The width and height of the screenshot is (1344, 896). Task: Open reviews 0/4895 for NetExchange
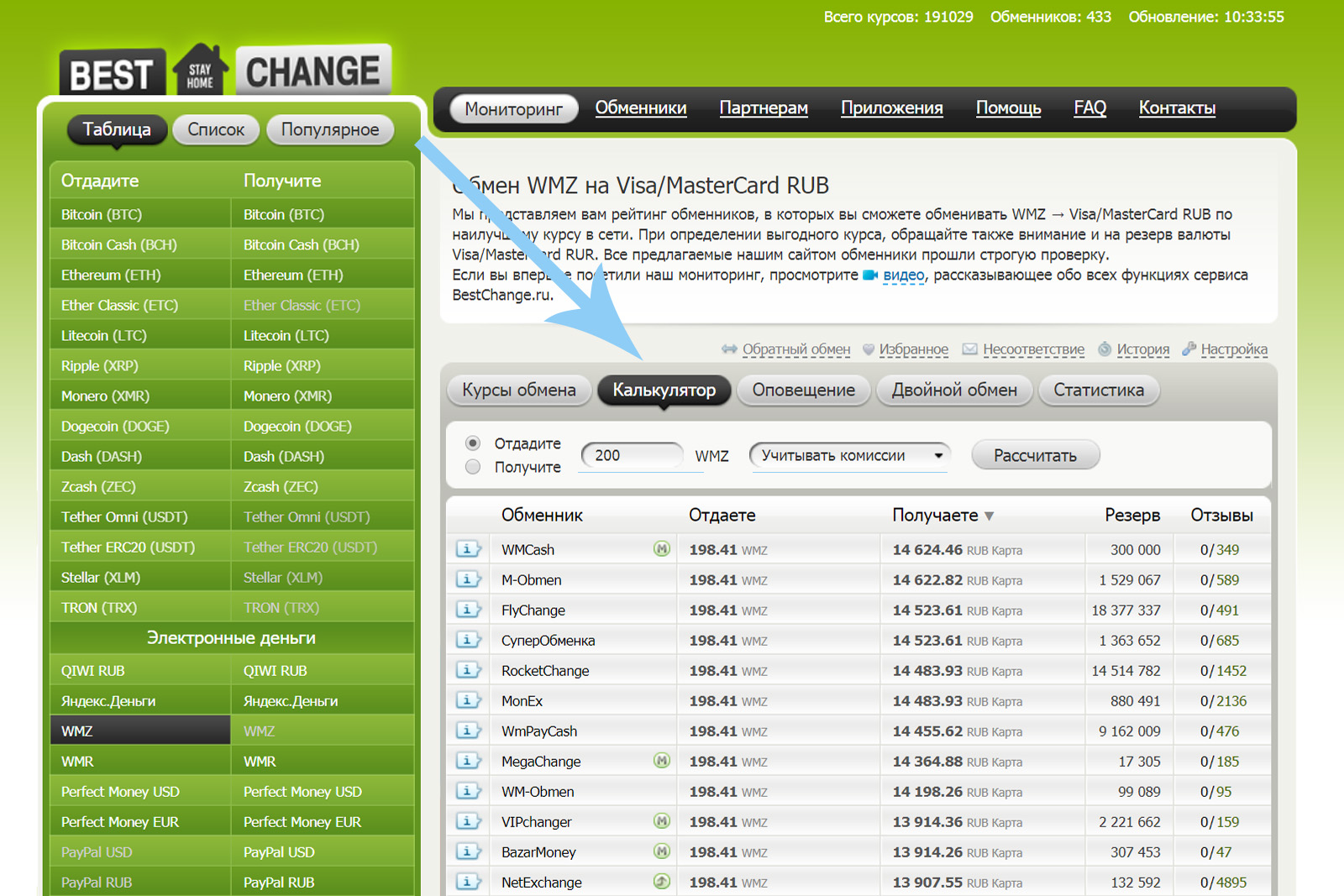click(1223, 883)
